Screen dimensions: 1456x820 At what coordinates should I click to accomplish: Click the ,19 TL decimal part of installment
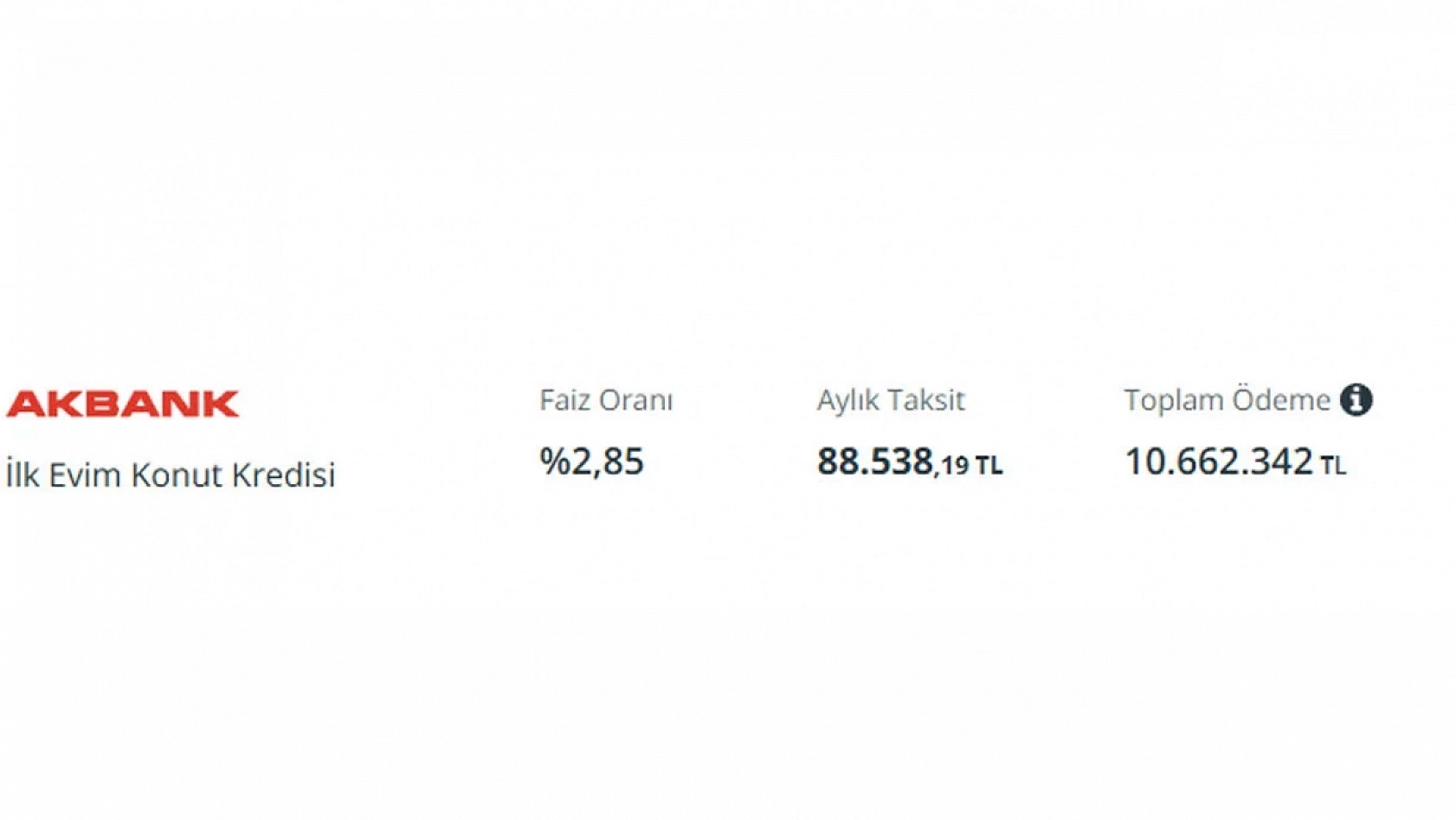pyautogui.click(x=968, y=466)
